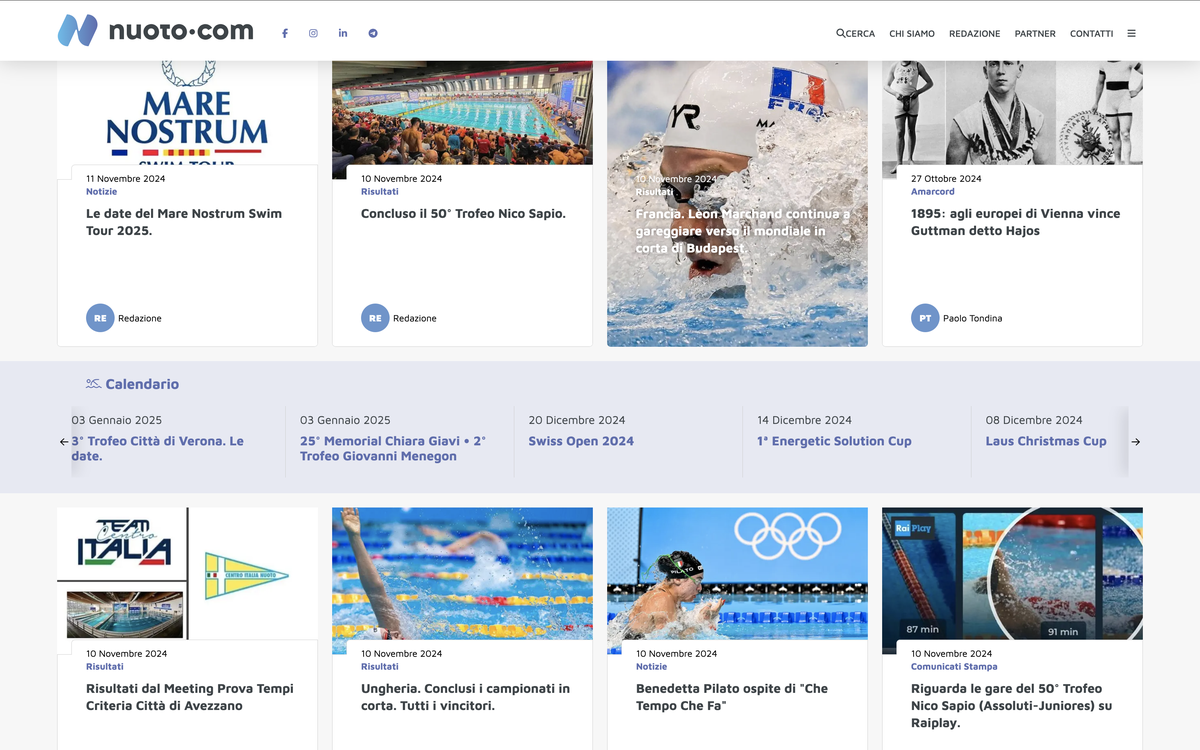Screen dimensions: 1200x750
Task: Click the RE avatar under Mare Nostrum article
Action: pos(100,318)
